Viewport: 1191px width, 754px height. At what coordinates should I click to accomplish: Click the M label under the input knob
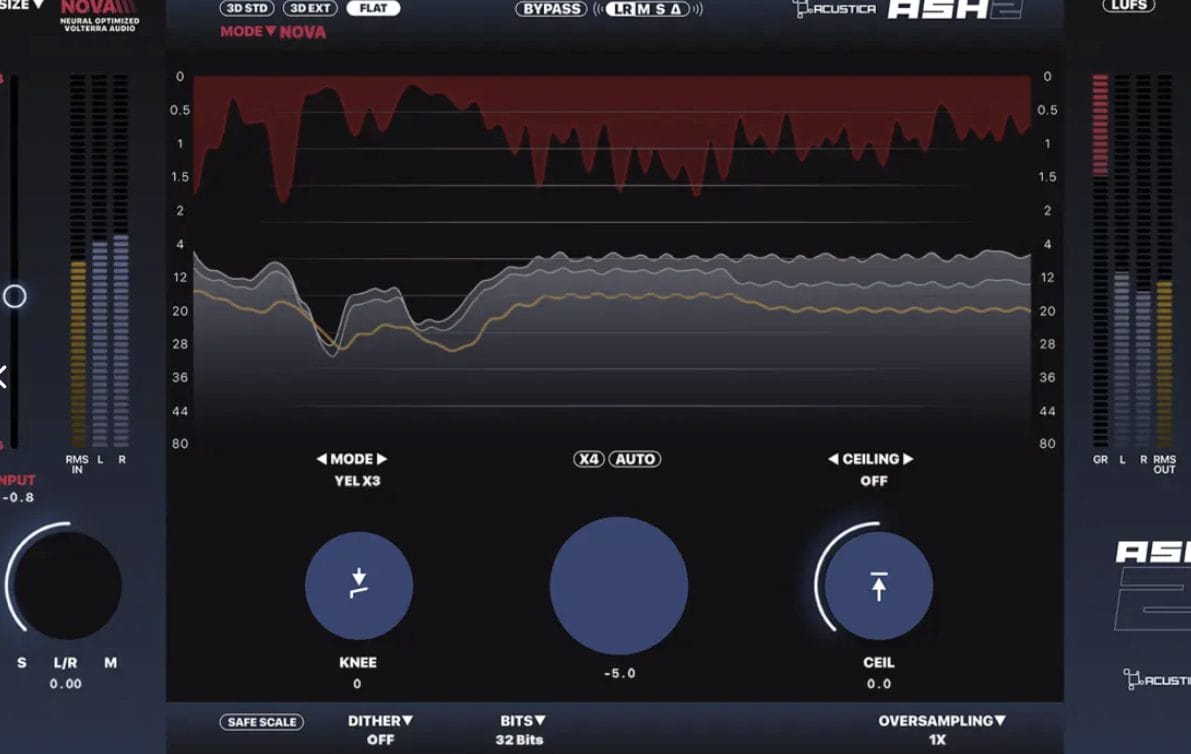click(x=110, y=663)
